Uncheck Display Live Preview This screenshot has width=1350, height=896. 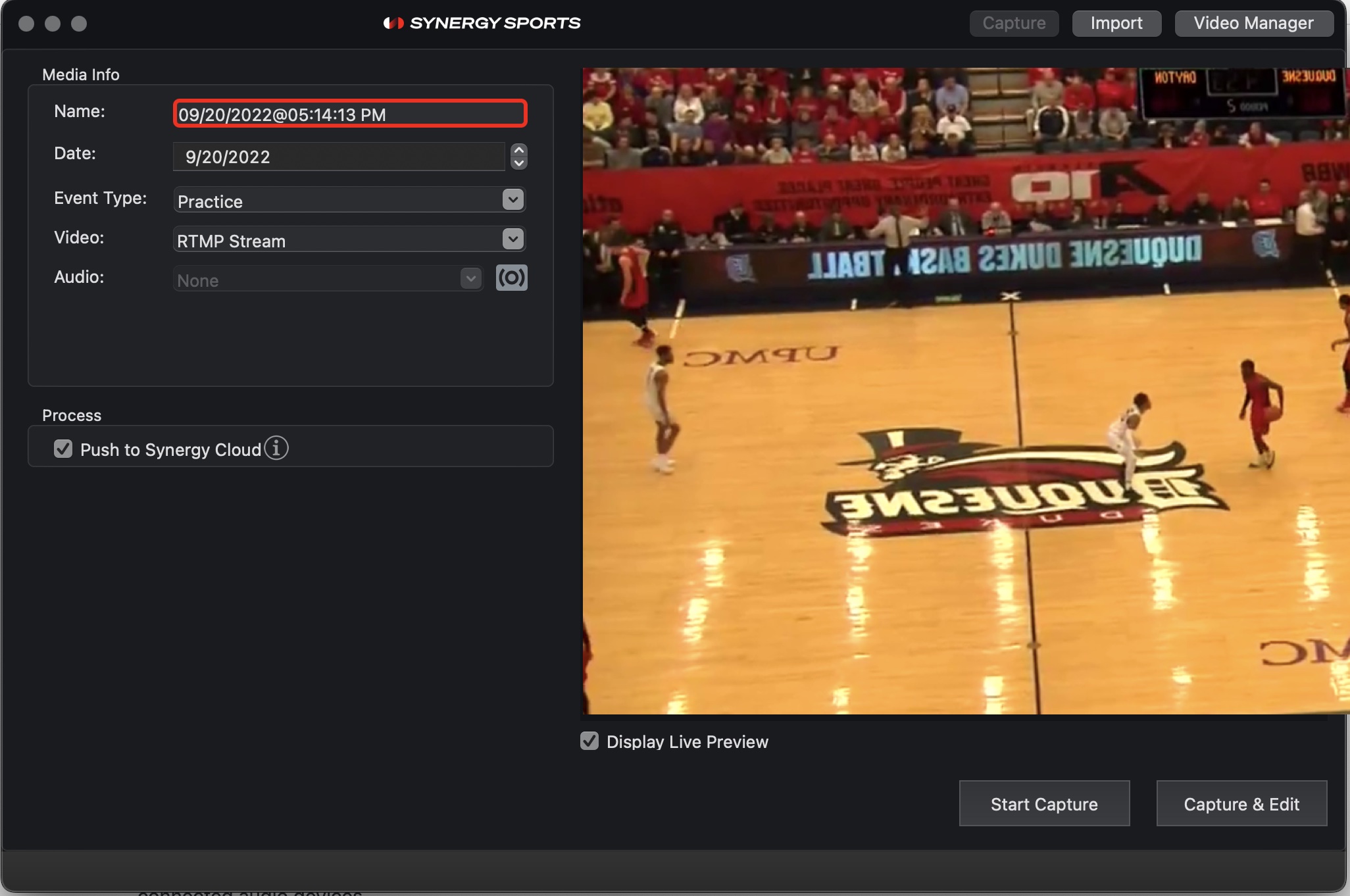[589, 741]
